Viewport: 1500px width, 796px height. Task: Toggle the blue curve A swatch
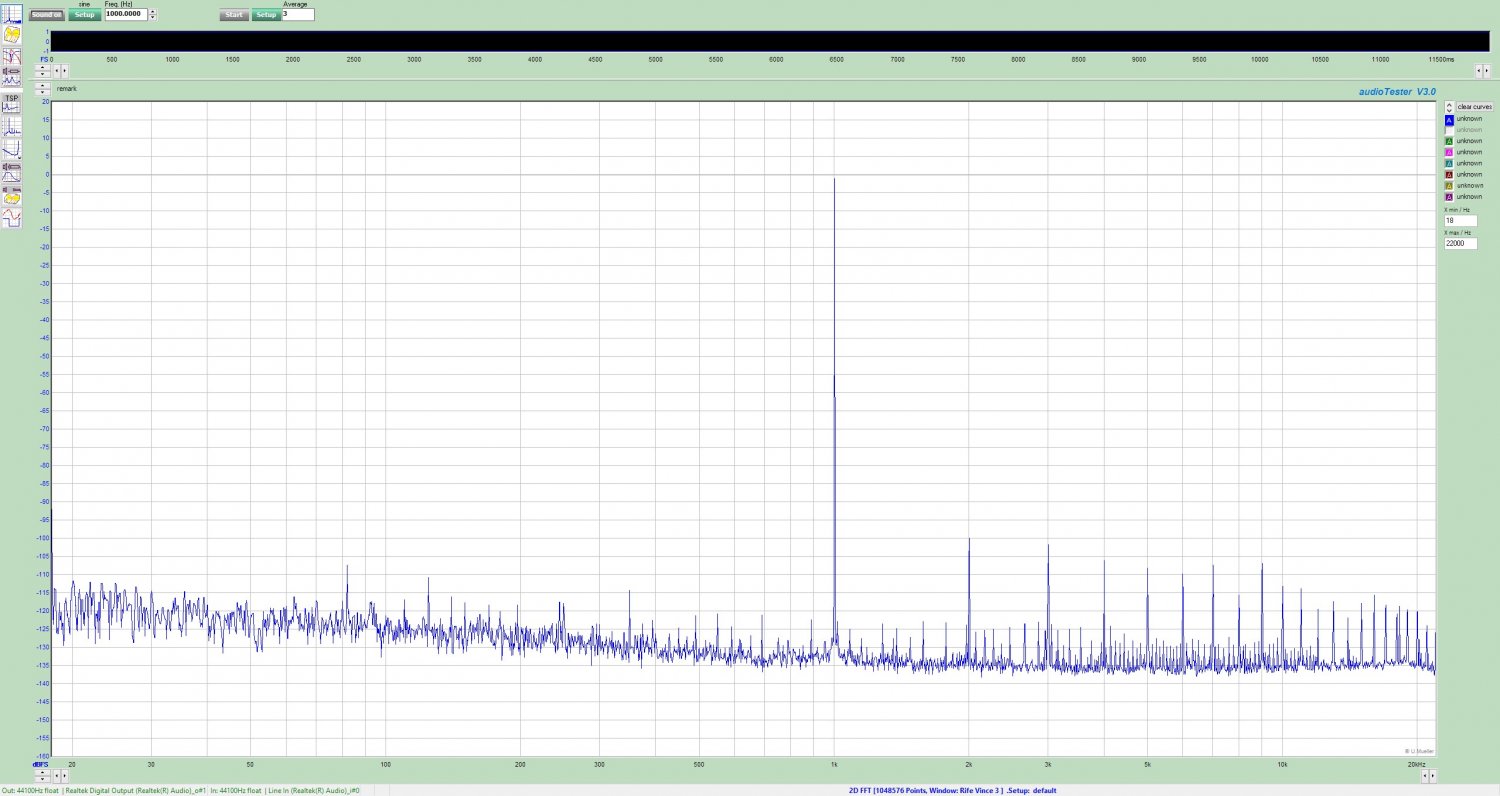click(1449, 120)
